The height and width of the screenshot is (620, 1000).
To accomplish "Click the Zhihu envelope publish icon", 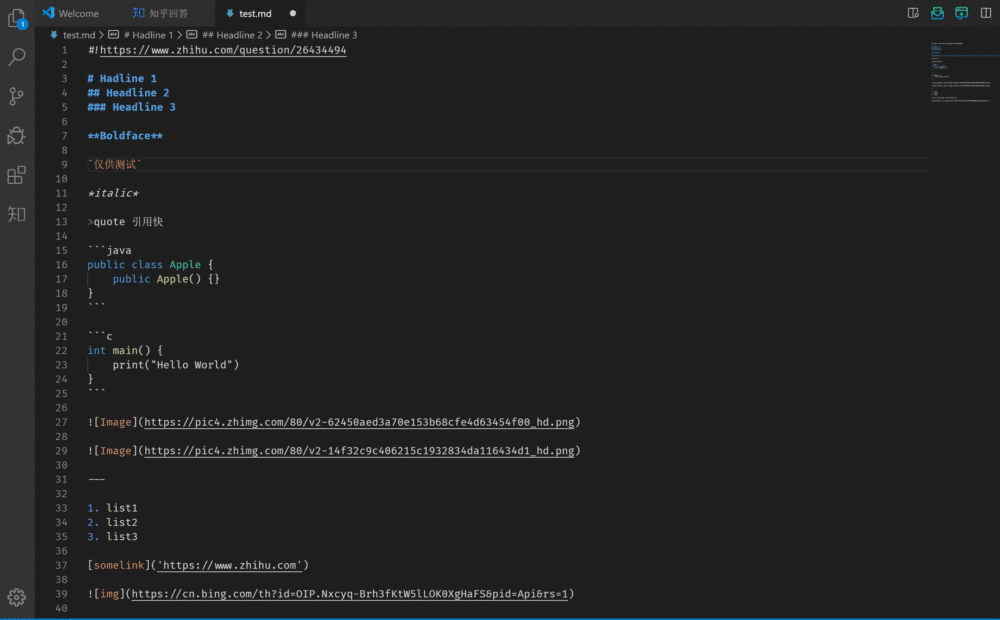I will coord(937,13).
